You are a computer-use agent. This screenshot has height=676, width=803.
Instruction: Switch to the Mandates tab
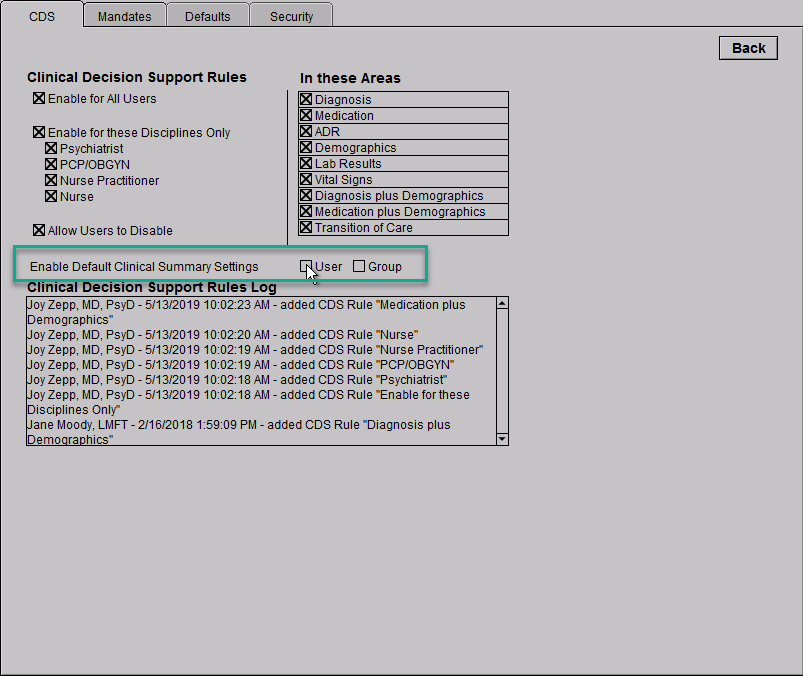coord(124,16)
